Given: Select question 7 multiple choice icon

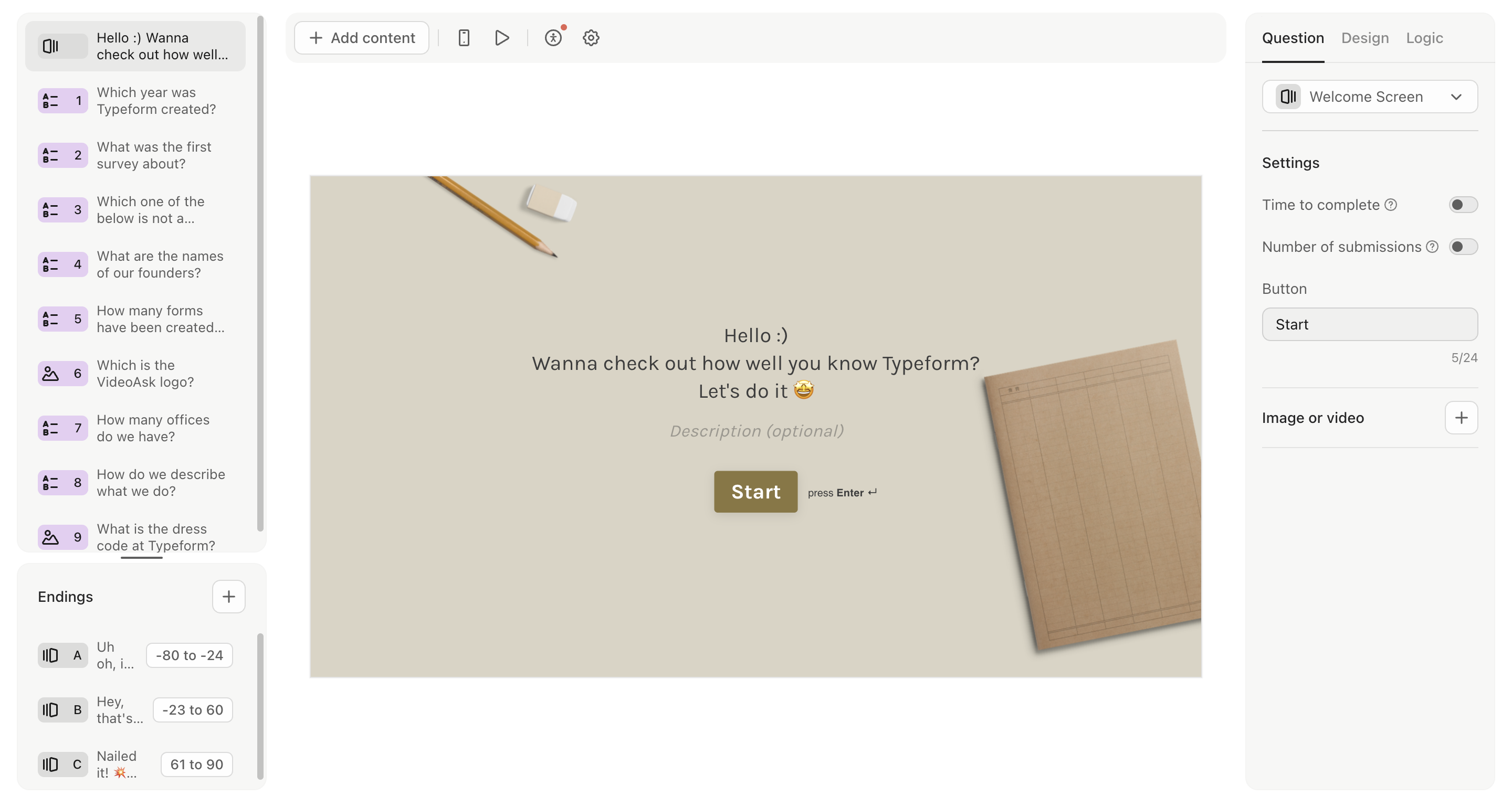Looking at the screenshot, I should [63, 428].
